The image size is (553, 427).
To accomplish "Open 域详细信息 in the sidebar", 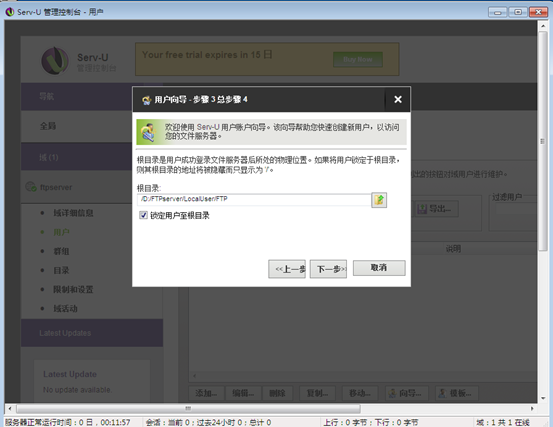I will tap(73, 213).
